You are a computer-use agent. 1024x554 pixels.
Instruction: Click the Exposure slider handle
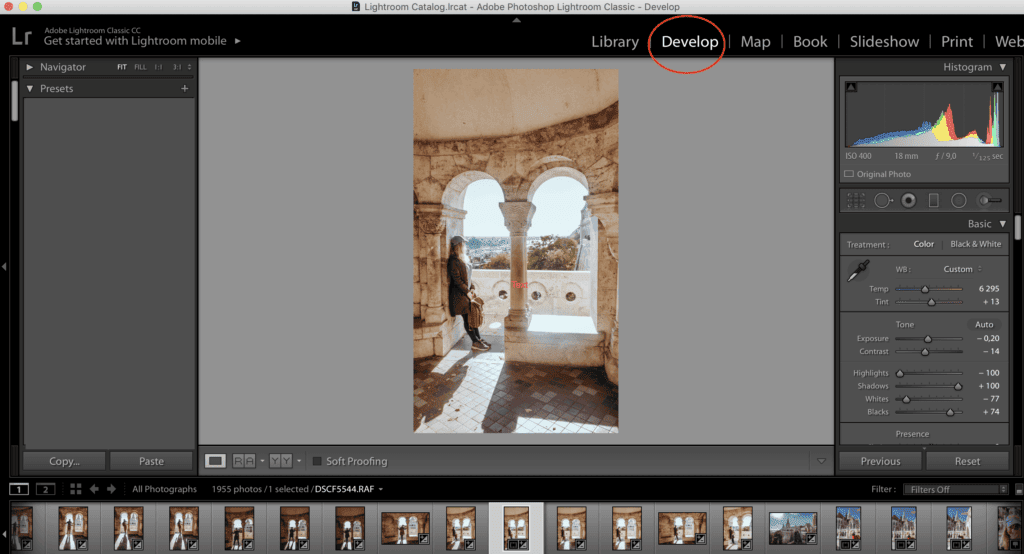928,339
